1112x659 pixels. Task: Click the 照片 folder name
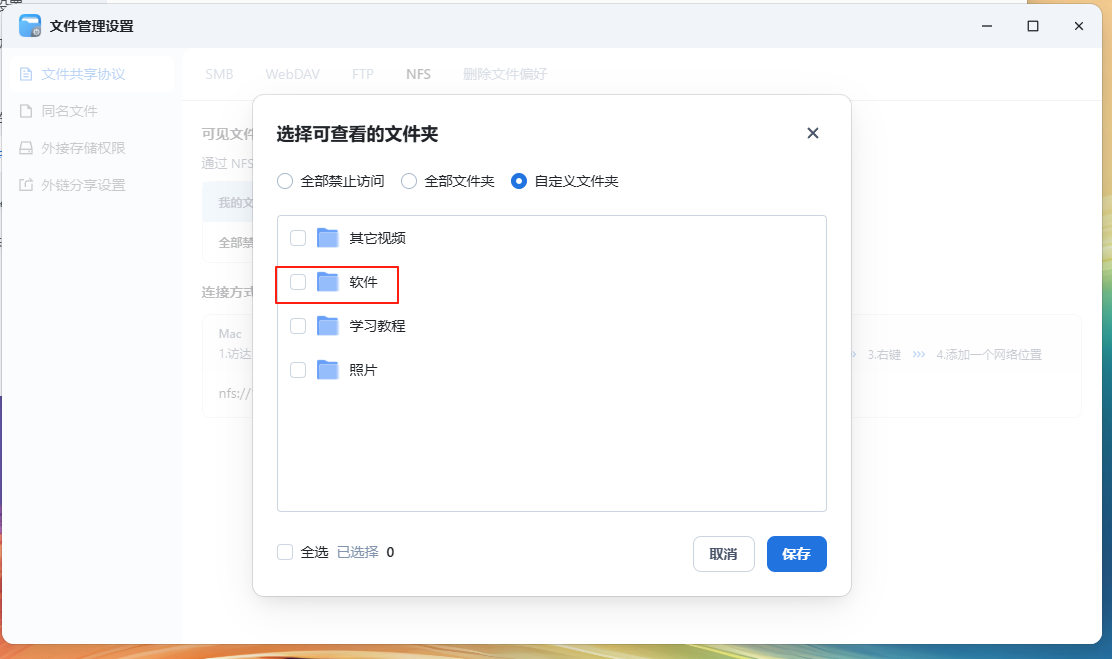click(363, 370)
